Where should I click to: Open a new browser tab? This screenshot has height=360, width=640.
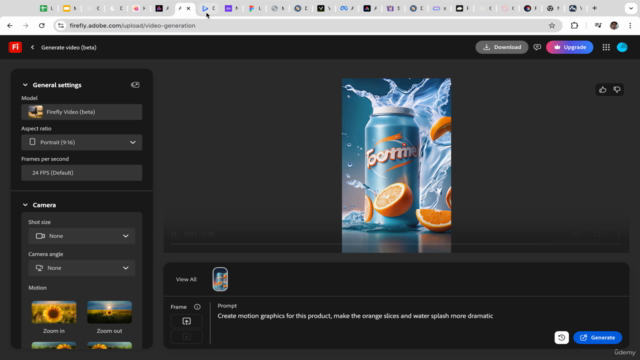(x=595, y=8)
